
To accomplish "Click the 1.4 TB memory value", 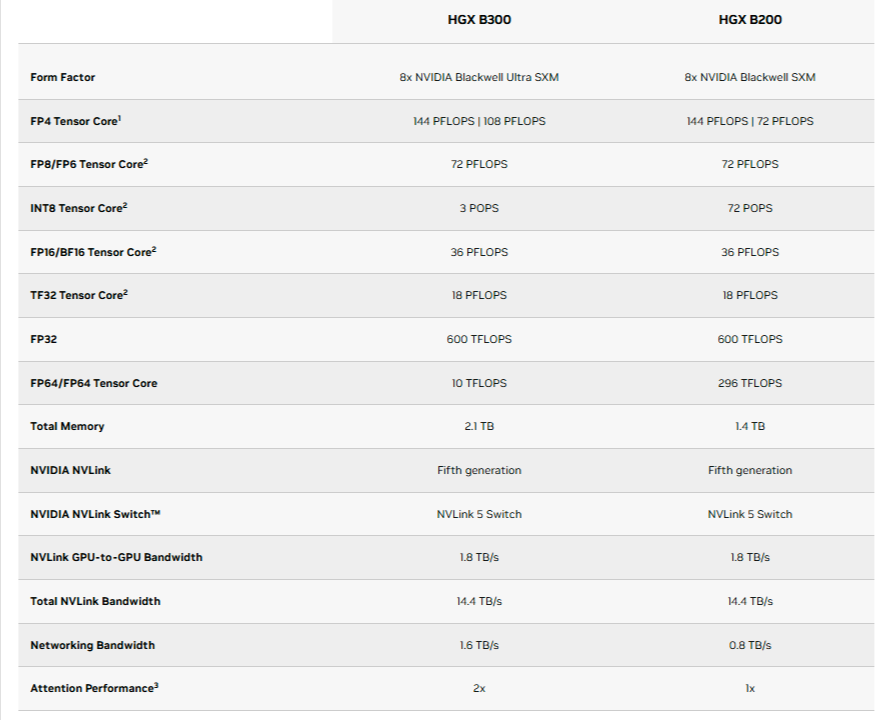I will [748, 426].
